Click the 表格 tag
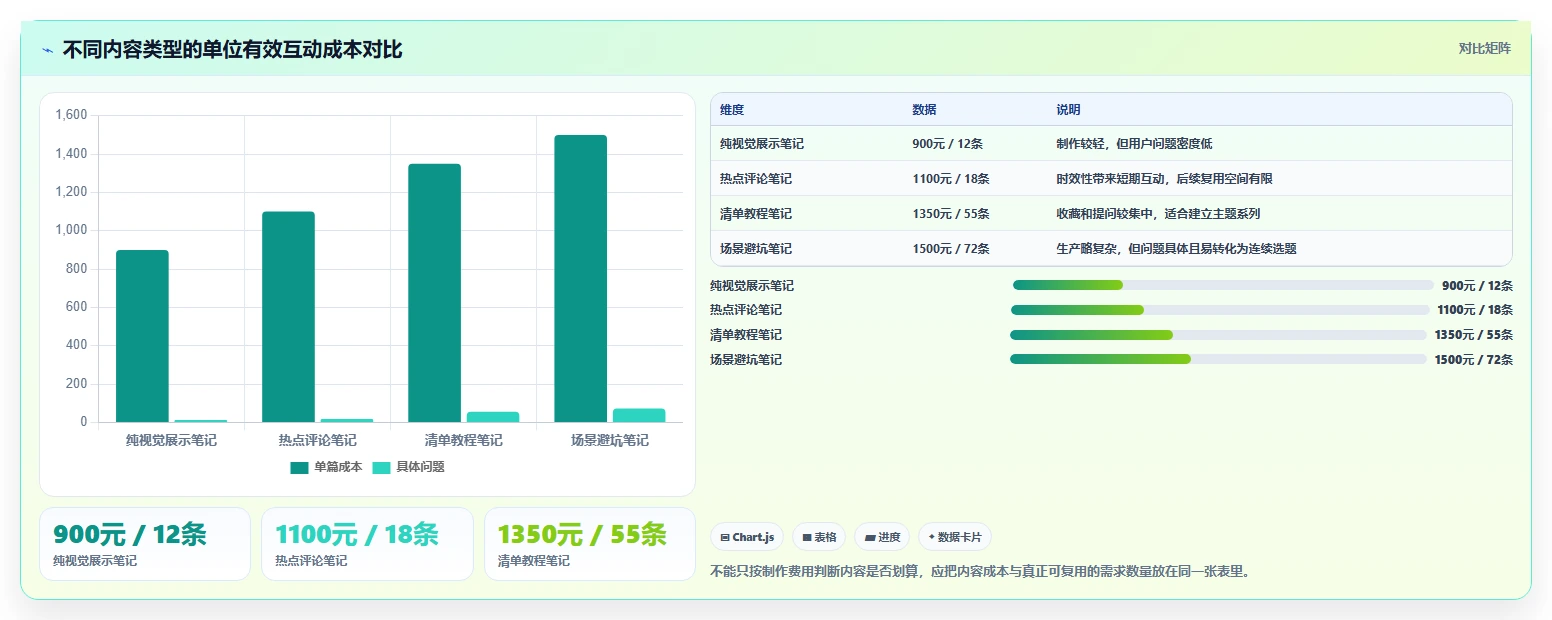This screenshot has width=1552, height=620. click(x=819, y=537)
